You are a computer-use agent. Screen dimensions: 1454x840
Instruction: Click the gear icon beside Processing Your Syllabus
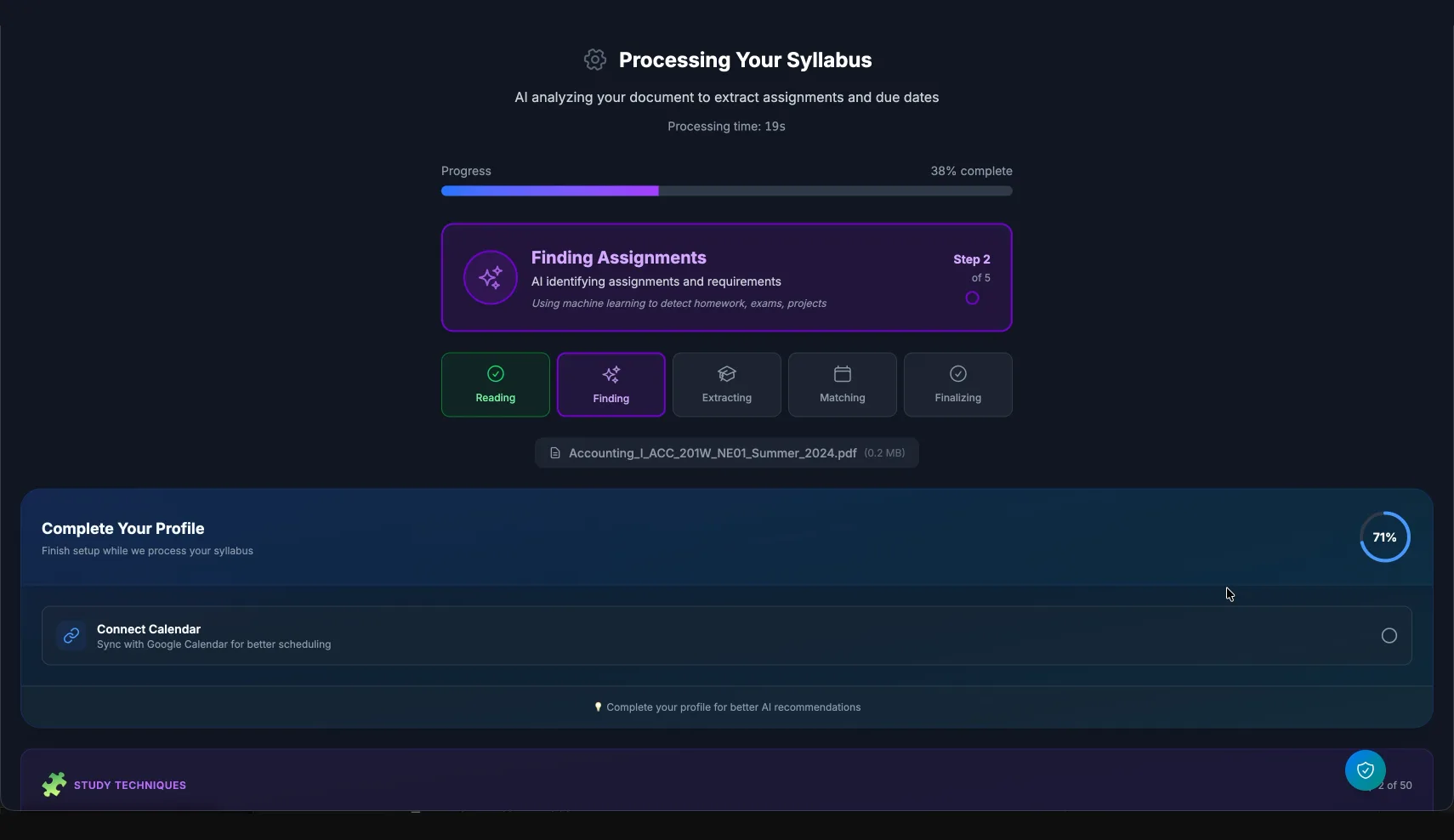click(595, 60)
